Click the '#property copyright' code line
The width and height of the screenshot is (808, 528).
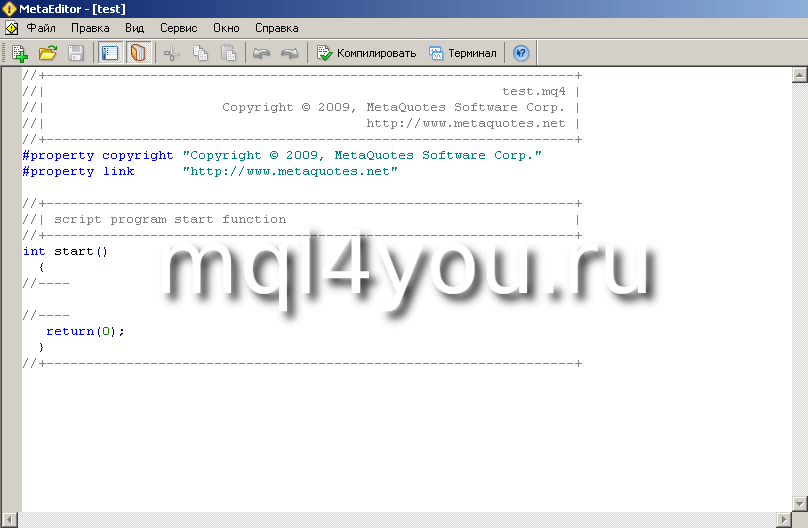[282, 155]
